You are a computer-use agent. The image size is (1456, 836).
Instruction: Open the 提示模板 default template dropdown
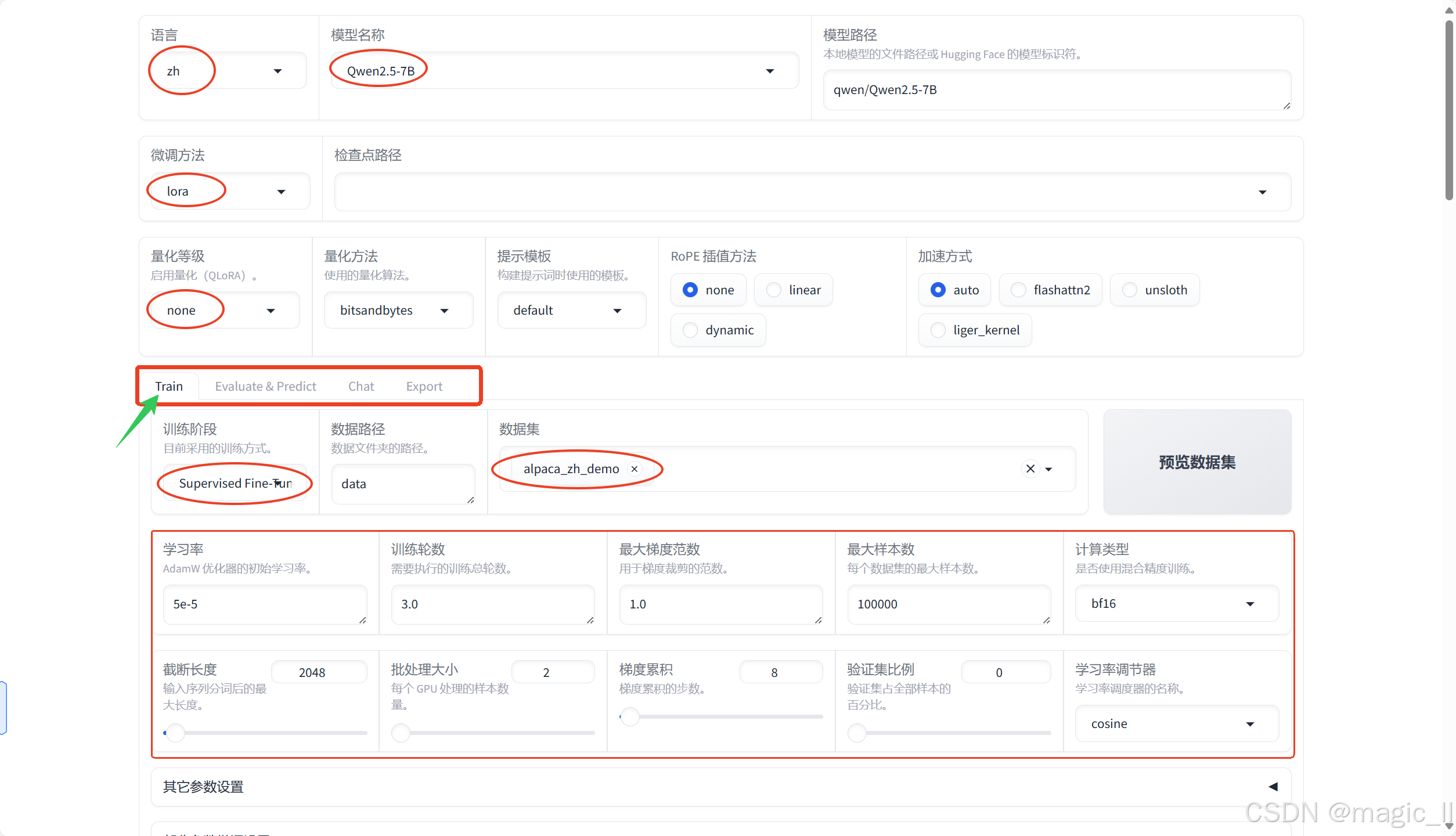(572, 311)
